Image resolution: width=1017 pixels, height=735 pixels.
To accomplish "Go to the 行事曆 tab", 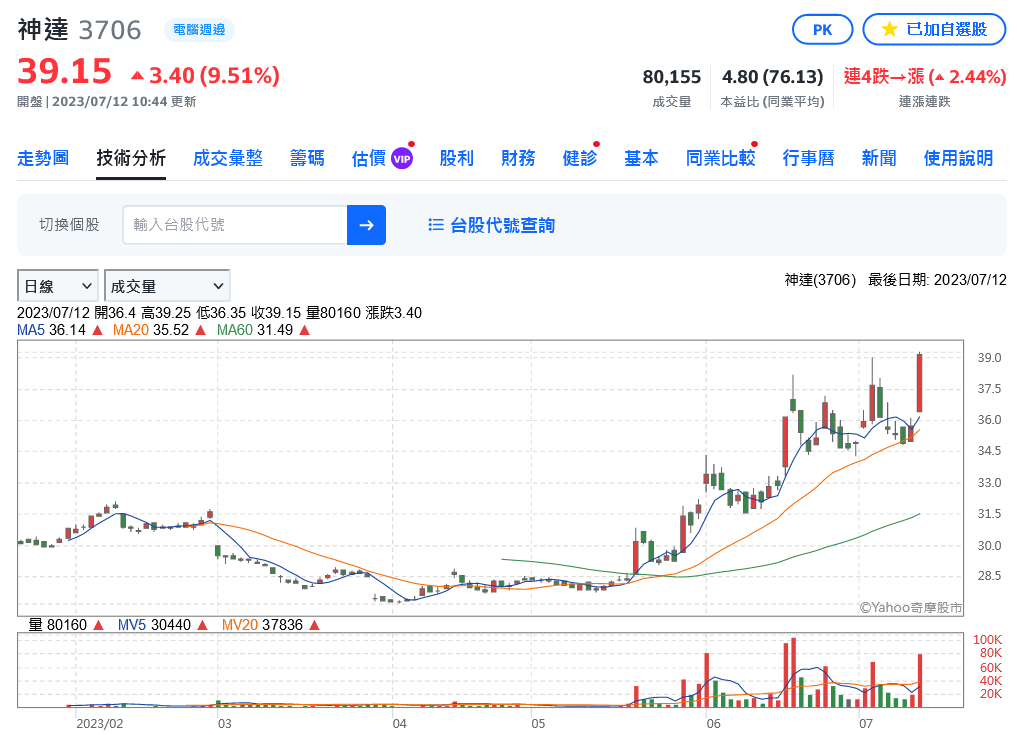I will click(x=808, y=158).
